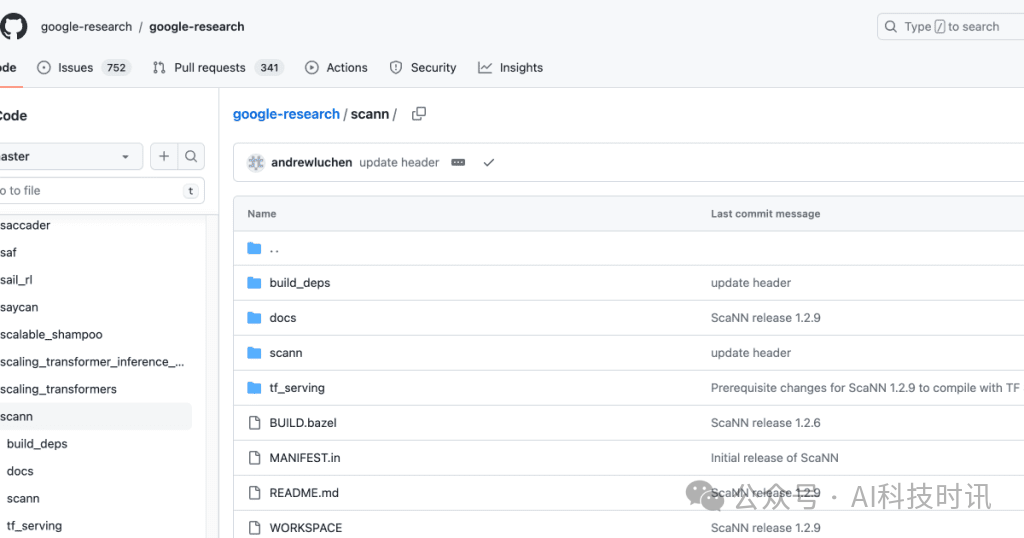Open the Insights tab

pyautogui.click(x=510, y=68)
